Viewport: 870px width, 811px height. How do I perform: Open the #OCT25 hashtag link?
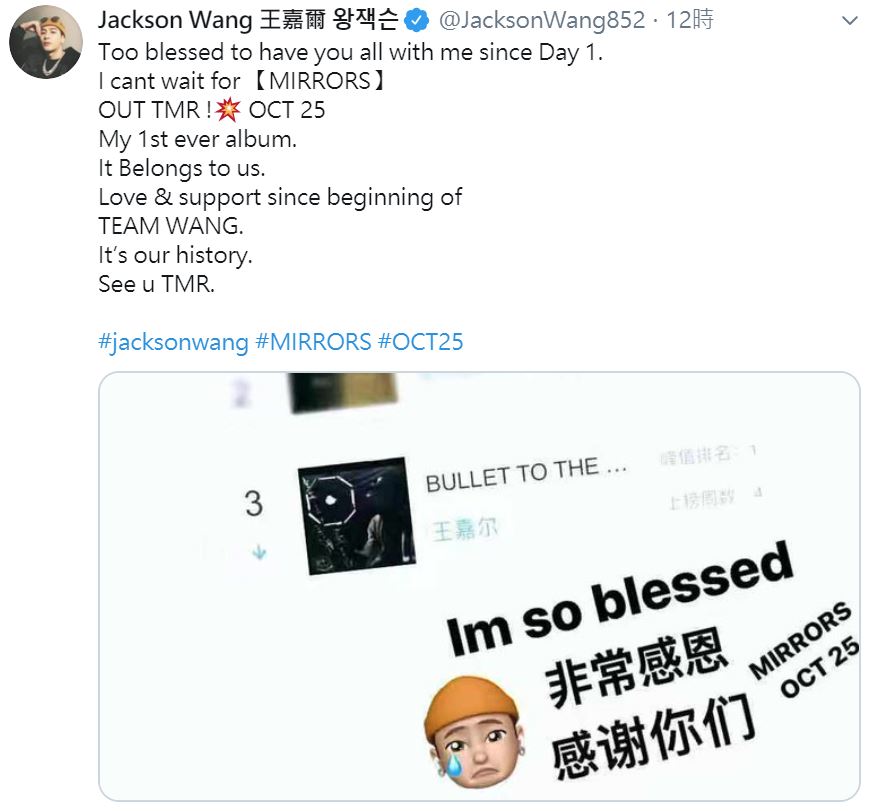coord(421,342)
